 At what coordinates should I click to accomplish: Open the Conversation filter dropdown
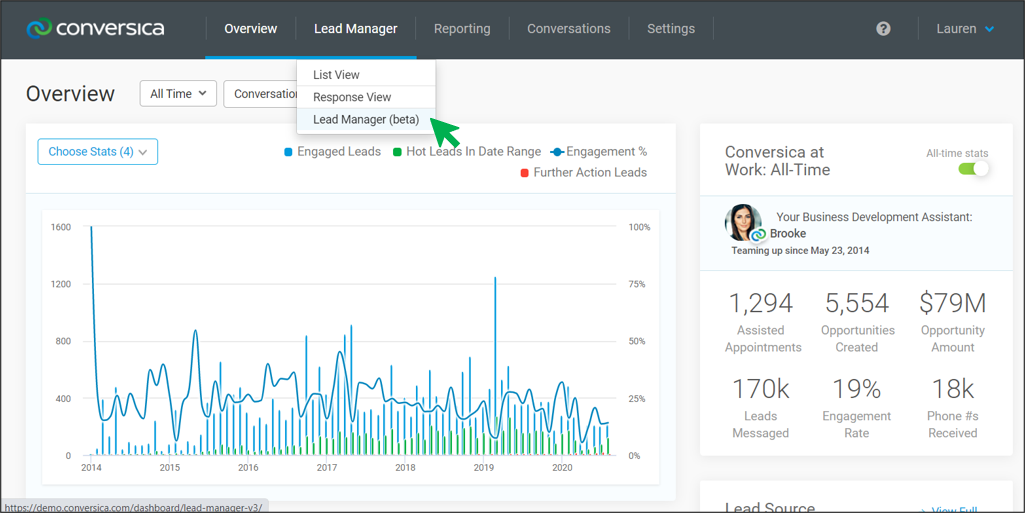[x=261, y=94]
